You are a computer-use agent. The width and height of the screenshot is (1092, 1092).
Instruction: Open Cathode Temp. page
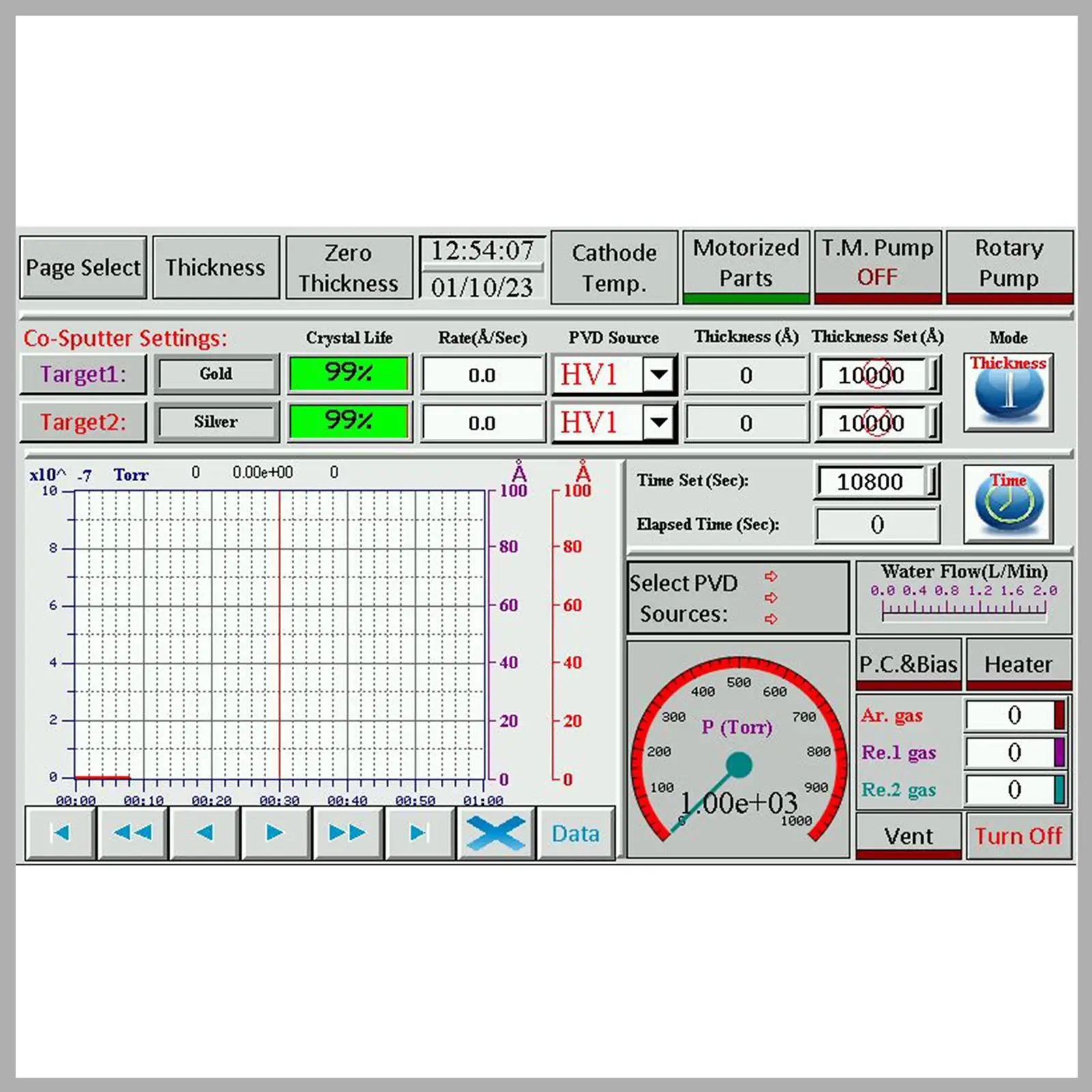[614, 267]
